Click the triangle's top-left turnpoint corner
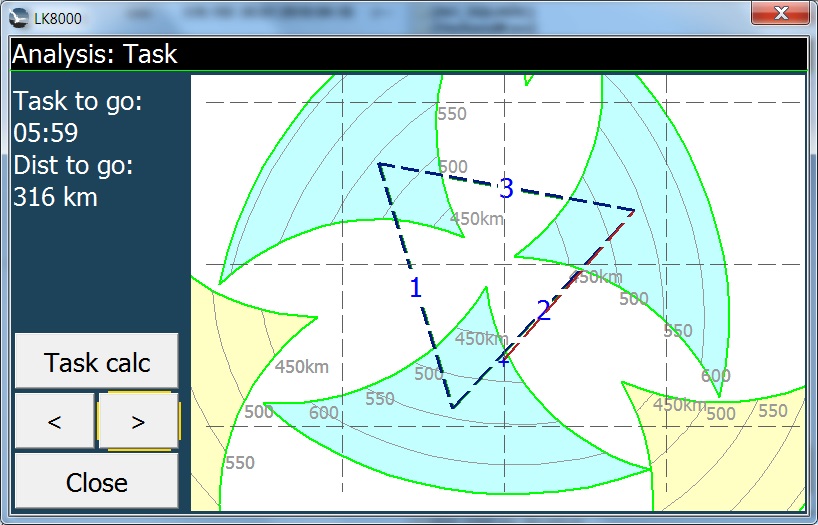Viewport: 818px width, 525px height. coord(379,163)
